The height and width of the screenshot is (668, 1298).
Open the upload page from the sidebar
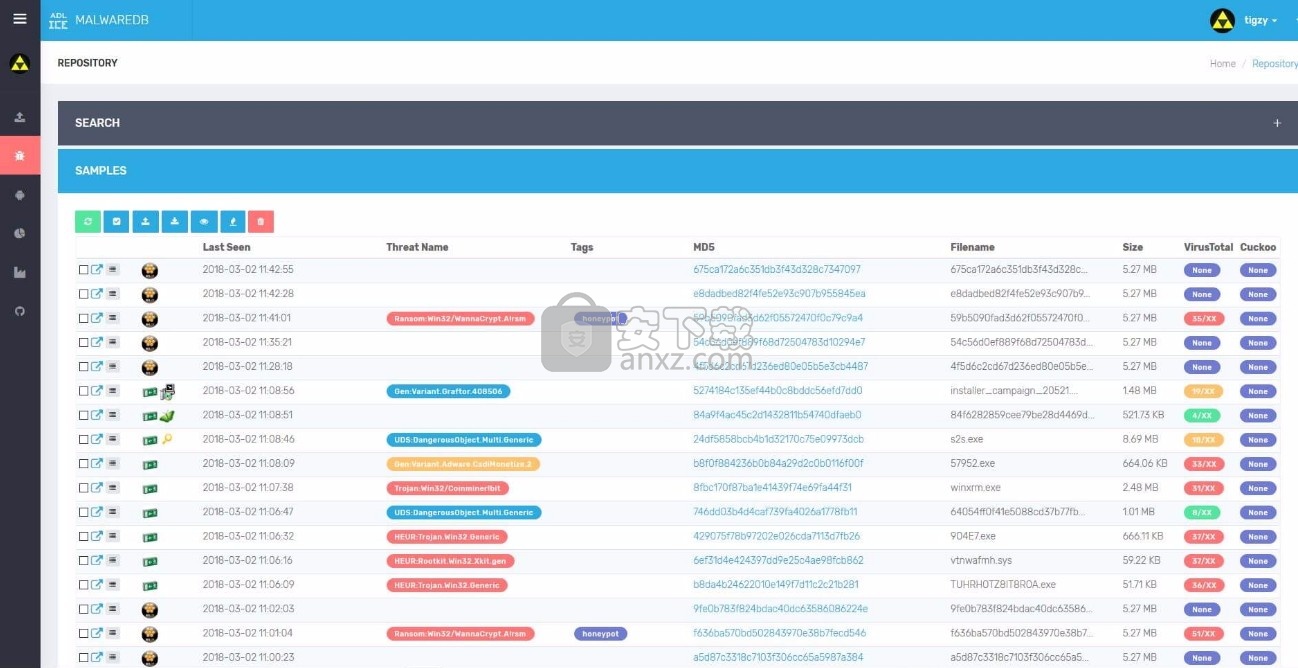(20, 117)
